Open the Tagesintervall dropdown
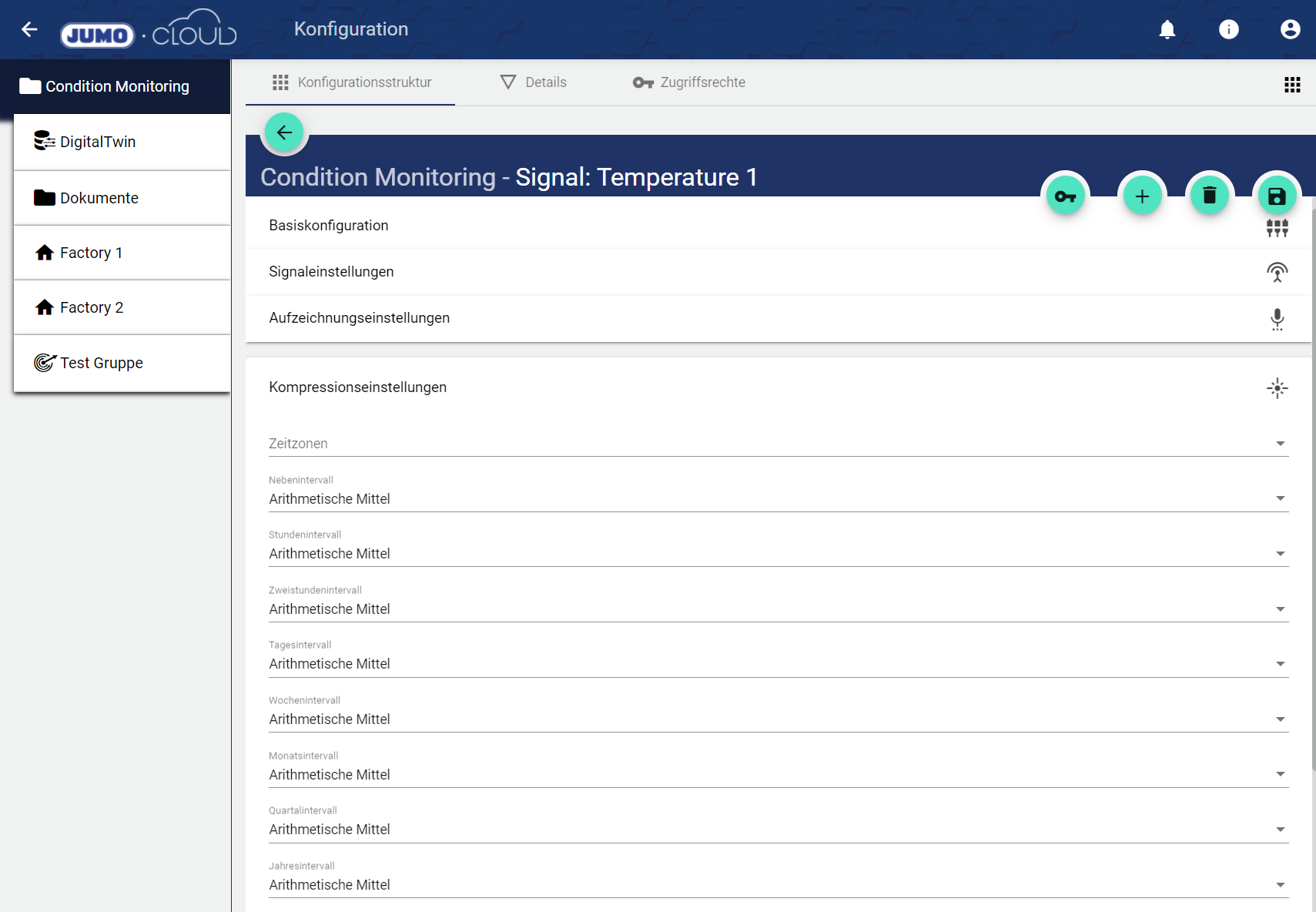This screenshot has height=912, width=1316. tap(778, 663)
